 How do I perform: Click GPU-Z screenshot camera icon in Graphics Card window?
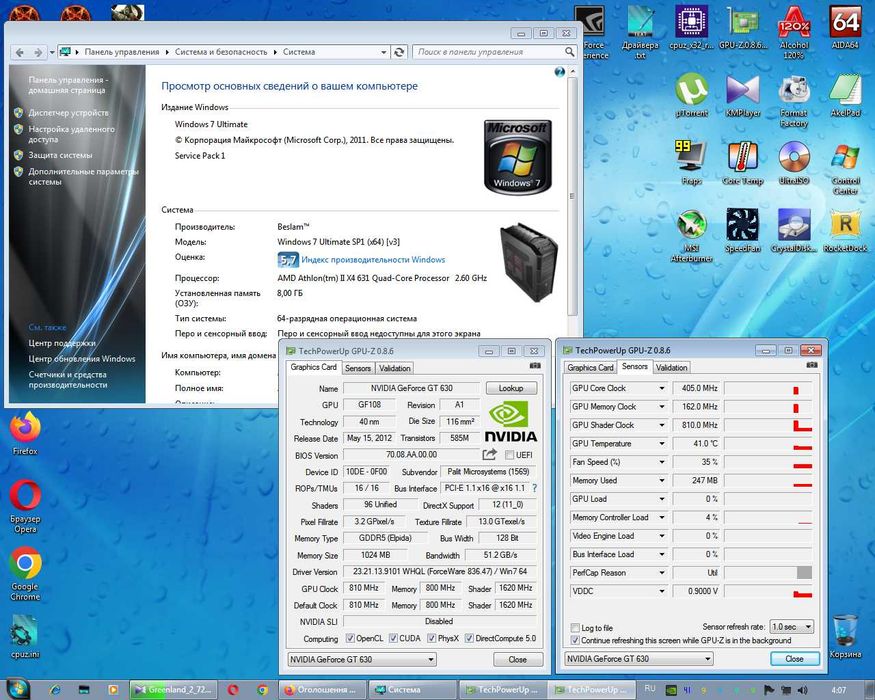[535, 366]
